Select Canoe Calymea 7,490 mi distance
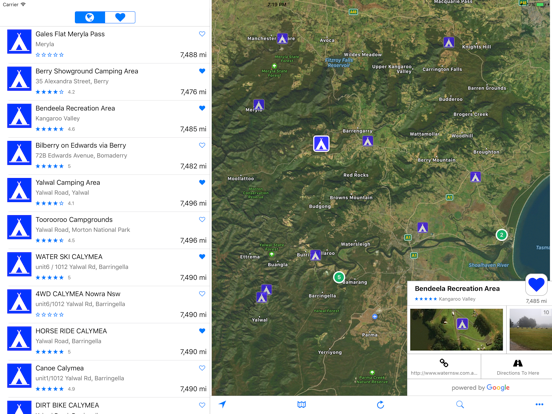 click(193, 389)
